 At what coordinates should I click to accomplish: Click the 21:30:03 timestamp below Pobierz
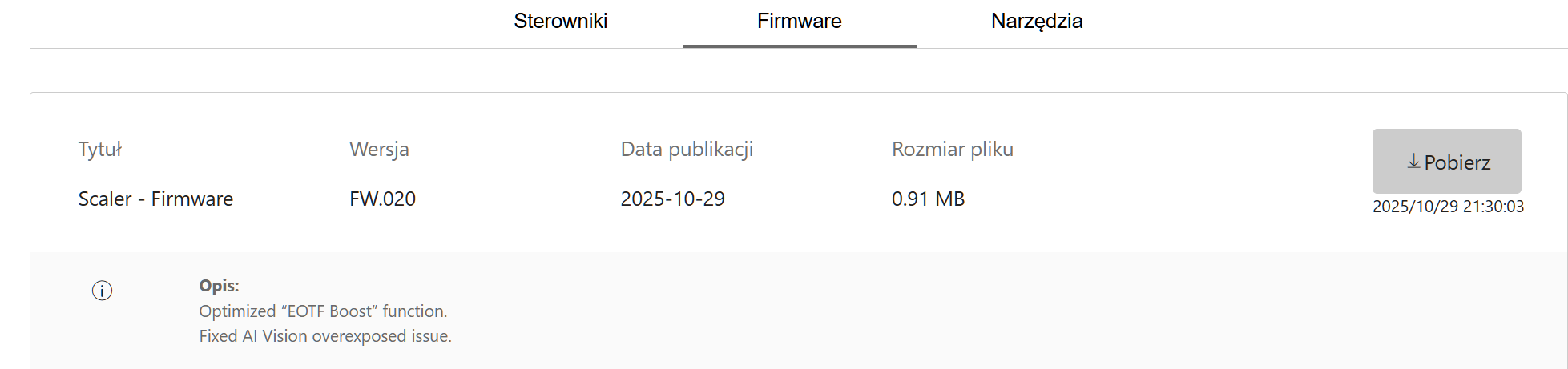[x=1493, y=207]
